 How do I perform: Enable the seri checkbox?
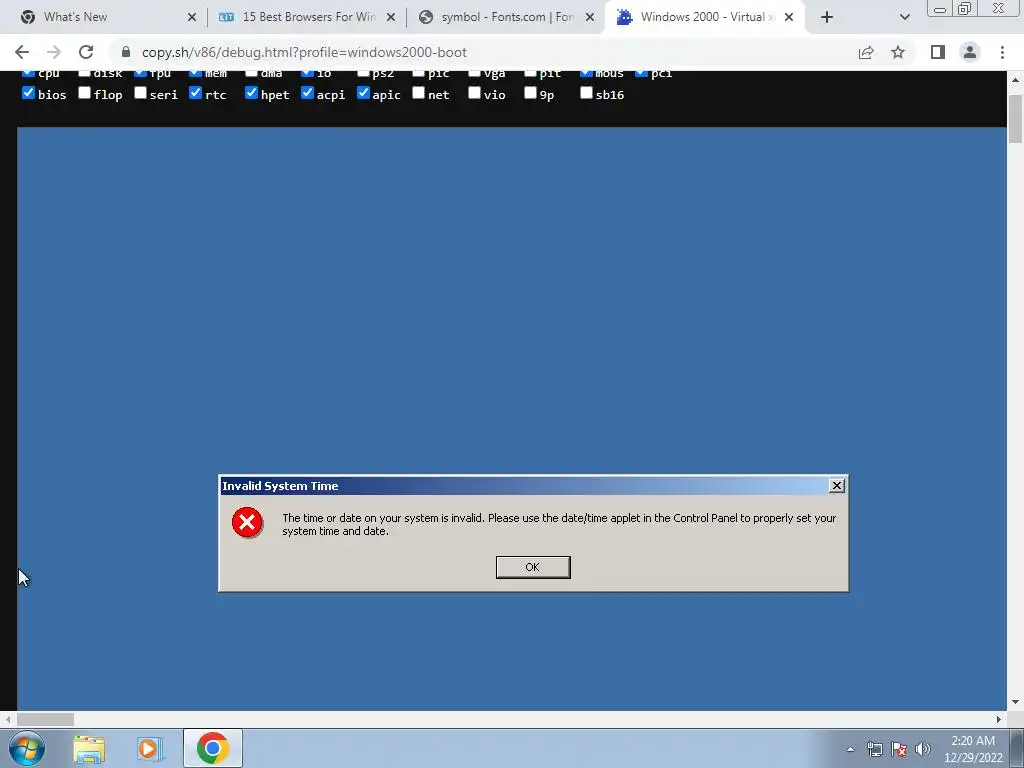click(x=140, y=93)
